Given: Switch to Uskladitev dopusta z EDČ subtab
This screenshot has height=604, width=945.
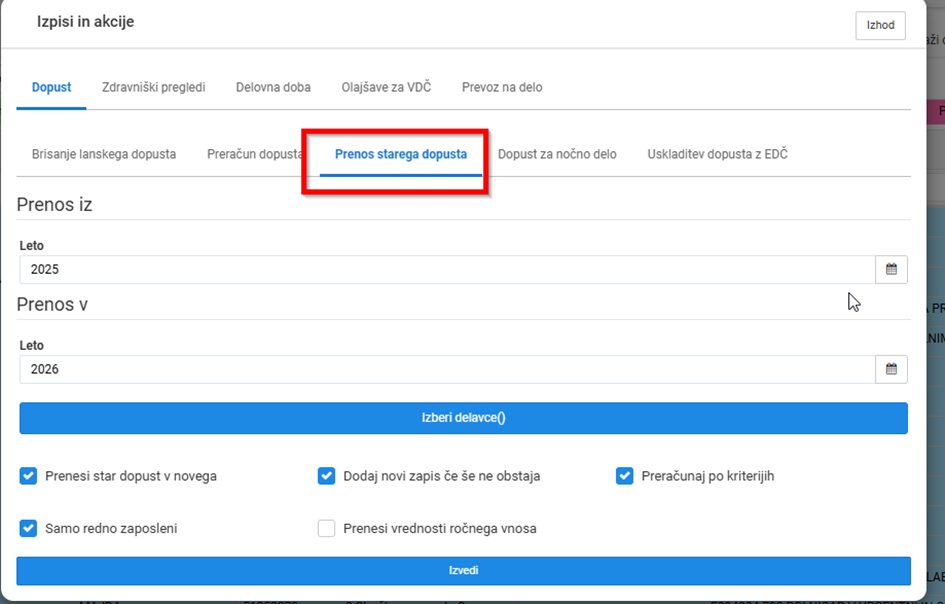Looking at the screenshot, I should point(717,154).
